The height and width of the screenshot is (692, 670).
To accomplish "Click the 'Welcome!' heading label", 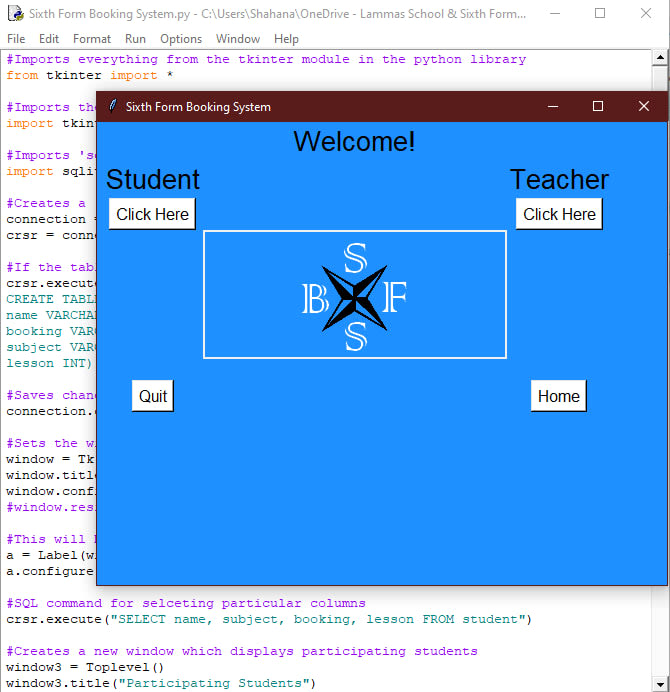I will pos(354,141).
